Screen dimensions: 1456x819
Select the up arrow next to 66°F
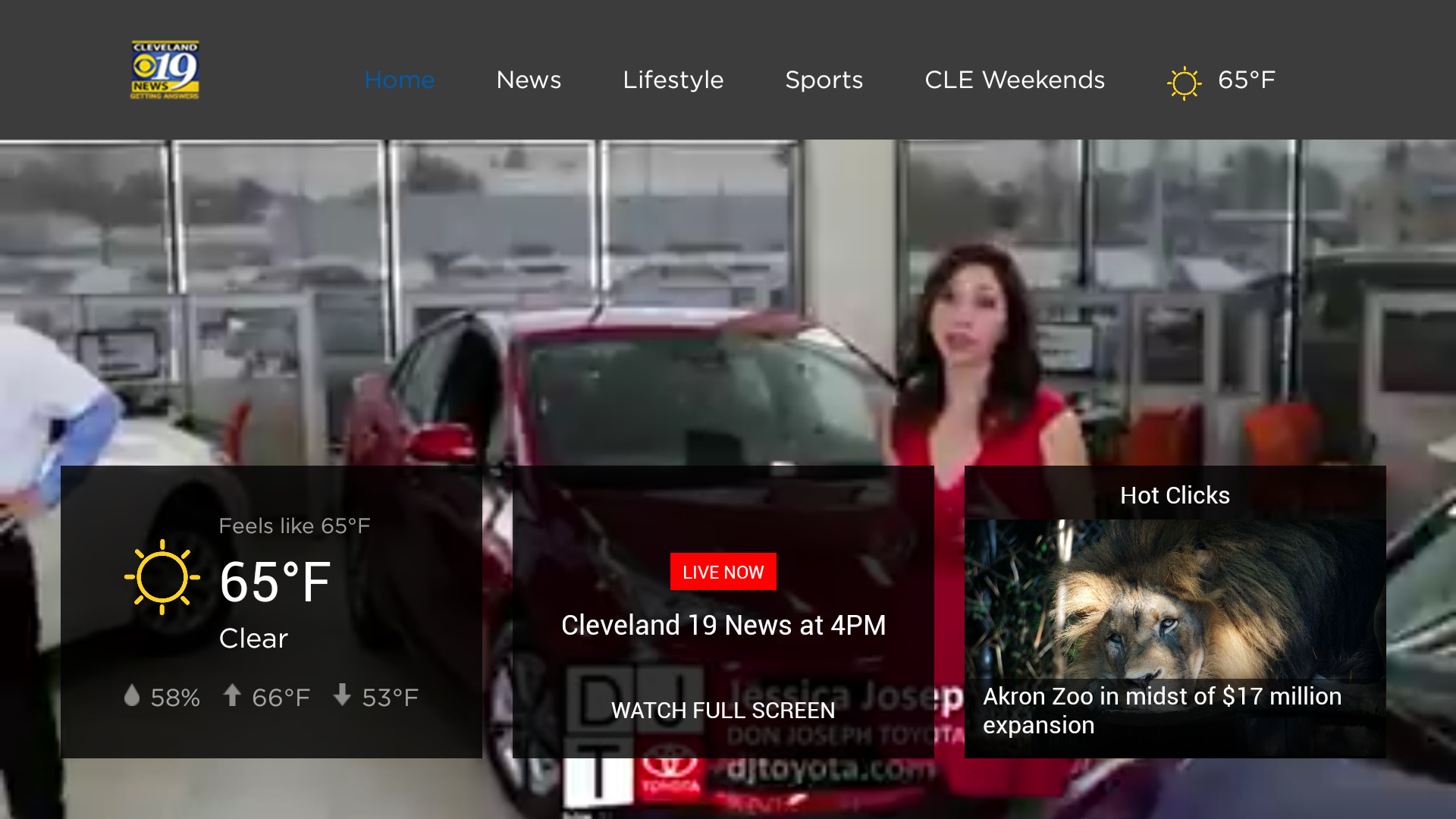(x=233, y=696)
